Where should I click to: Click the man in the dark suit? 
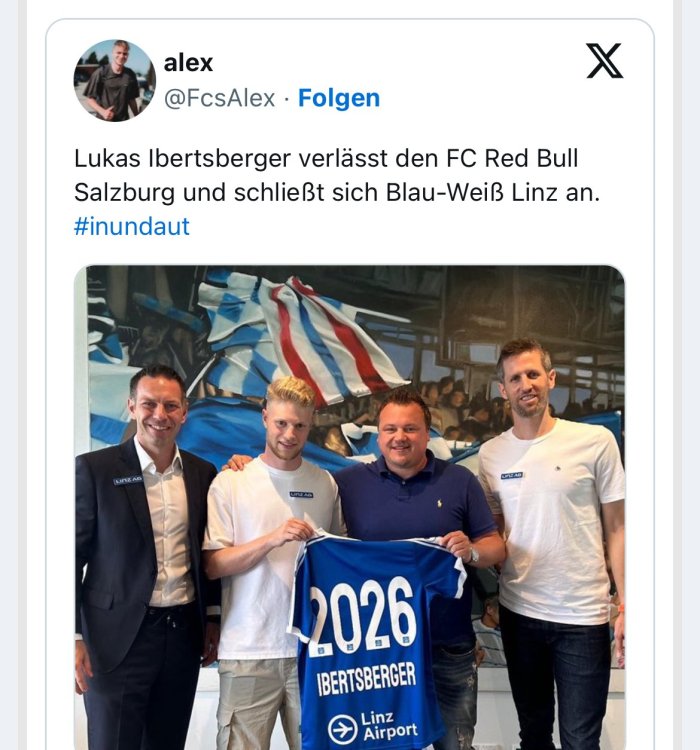click(x=143, y=557)
